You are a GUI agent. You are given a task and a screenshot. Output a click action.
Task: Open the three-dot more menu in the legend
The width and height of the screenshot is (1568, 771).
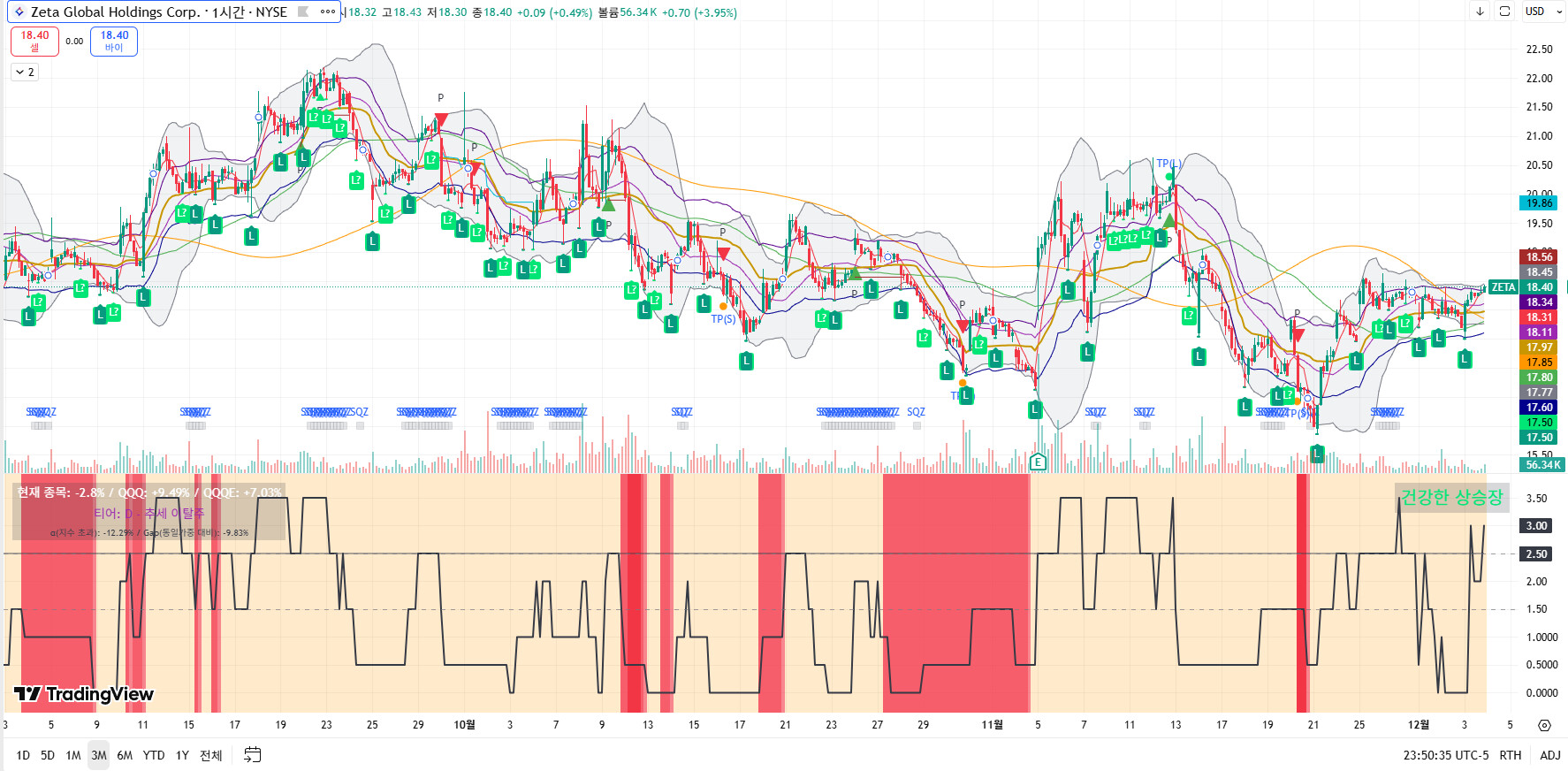(x=328, y=12)
